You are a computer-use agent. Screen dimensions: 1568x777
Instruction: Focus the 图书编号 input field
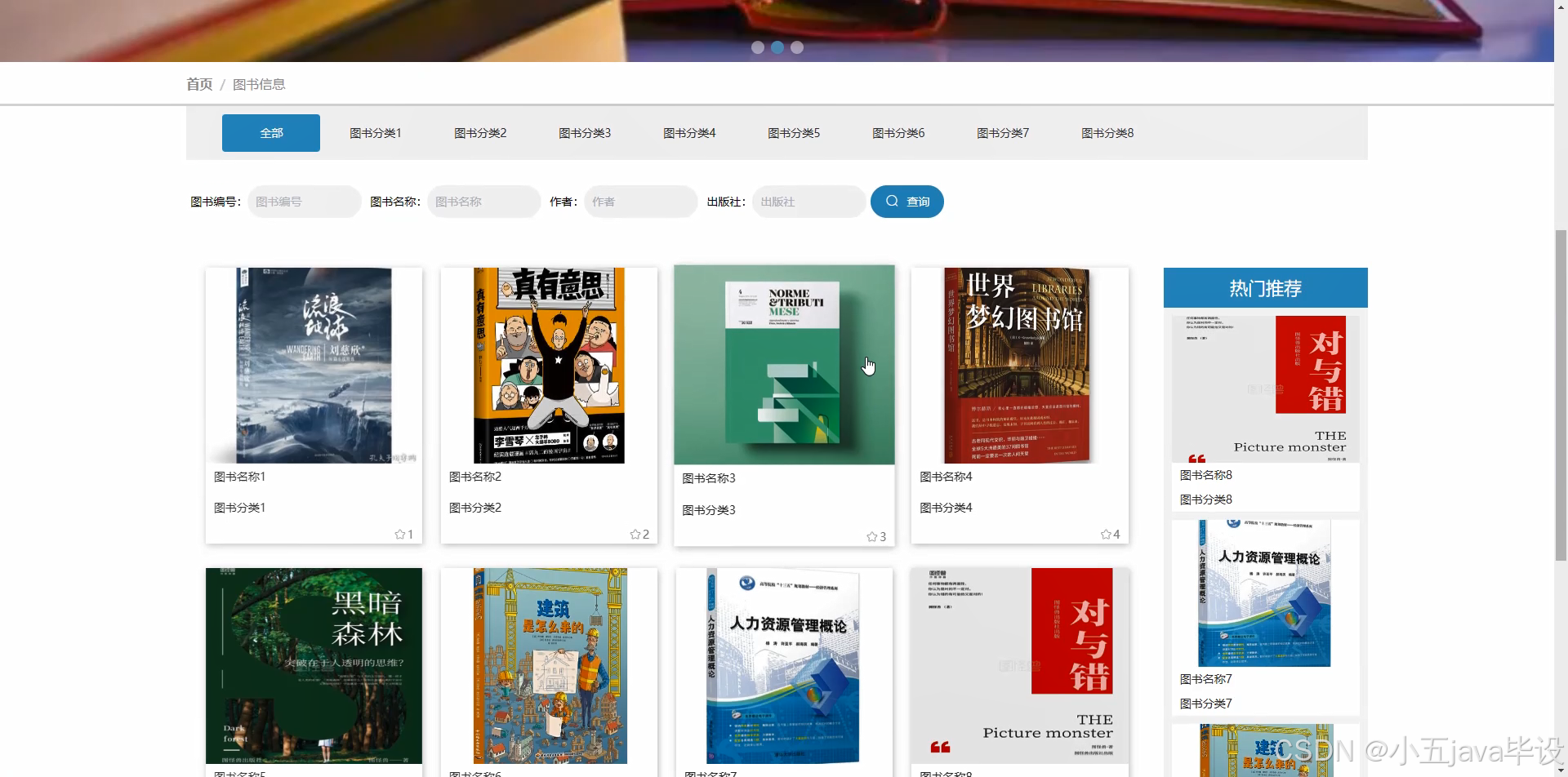point(305,202)
